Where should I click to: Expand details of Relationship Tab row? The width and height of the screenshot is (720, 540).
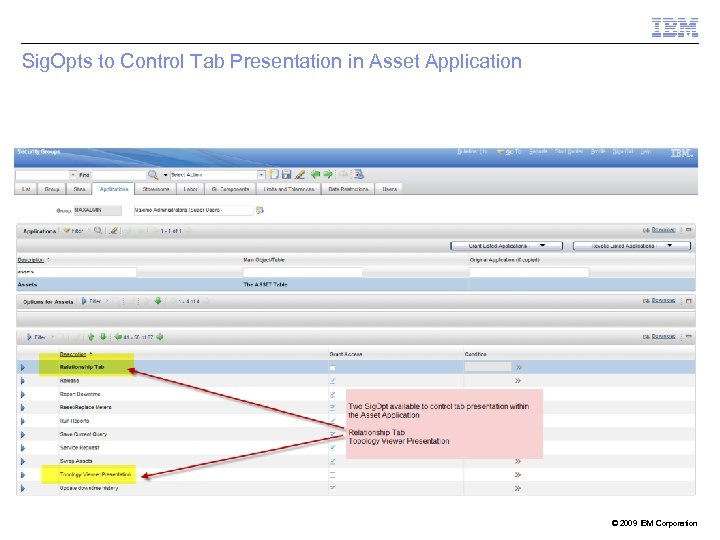point(22,367)
